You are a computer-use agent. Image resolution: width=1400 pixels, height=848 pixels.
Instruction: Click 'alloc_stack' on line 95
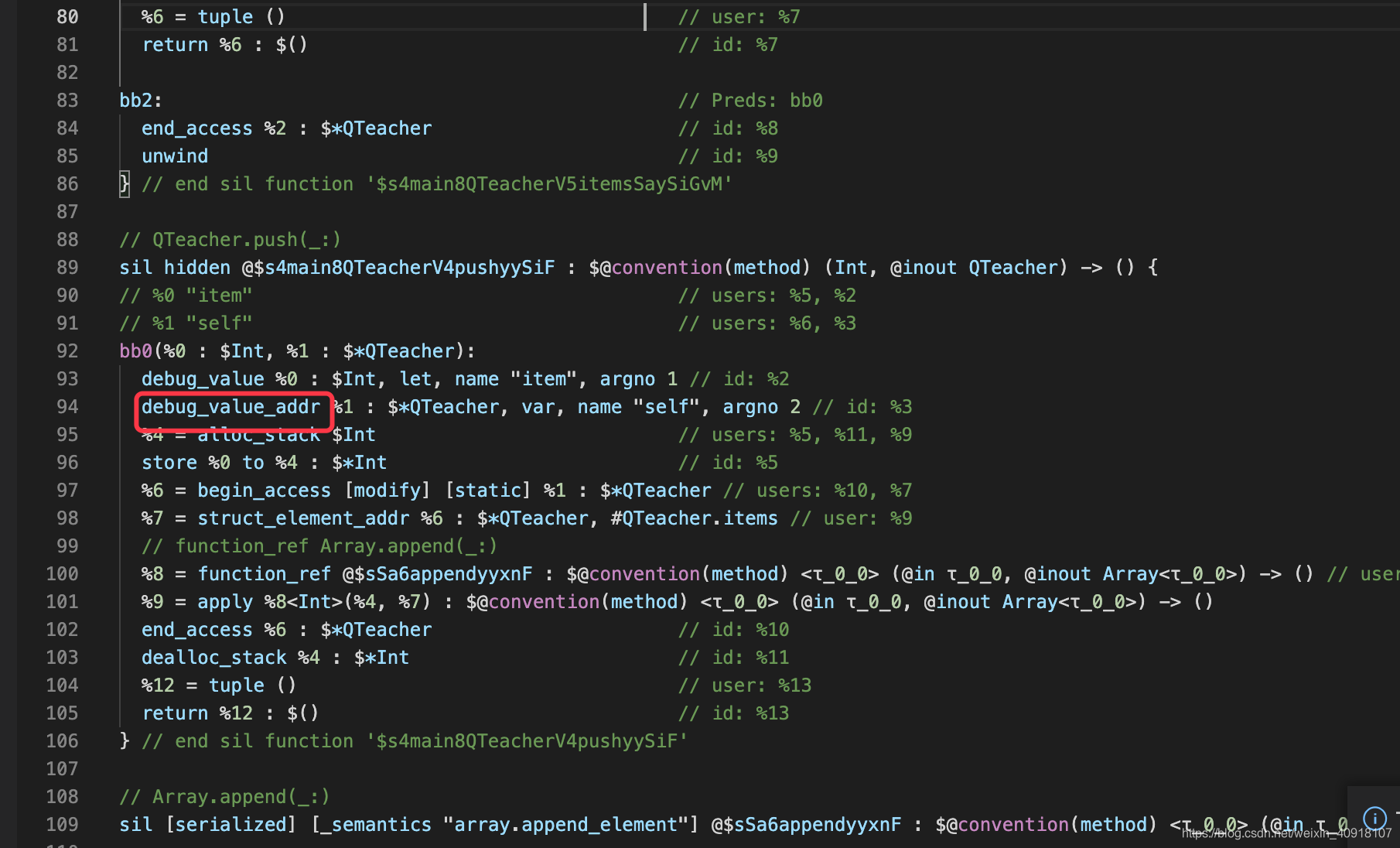point(258,435)
